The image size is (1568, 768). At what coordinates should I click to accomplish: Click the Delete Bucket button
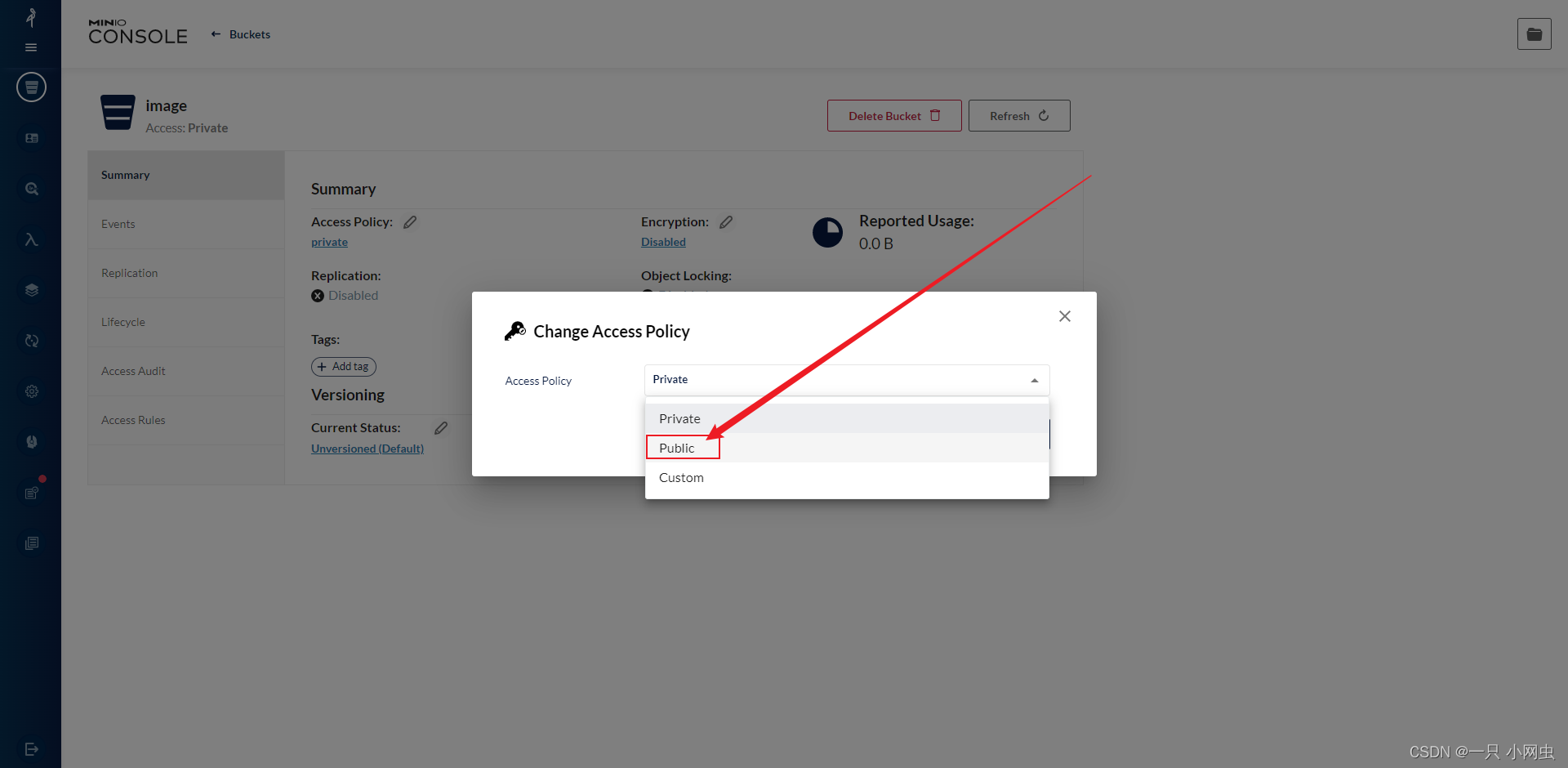(x=894, y=116)
